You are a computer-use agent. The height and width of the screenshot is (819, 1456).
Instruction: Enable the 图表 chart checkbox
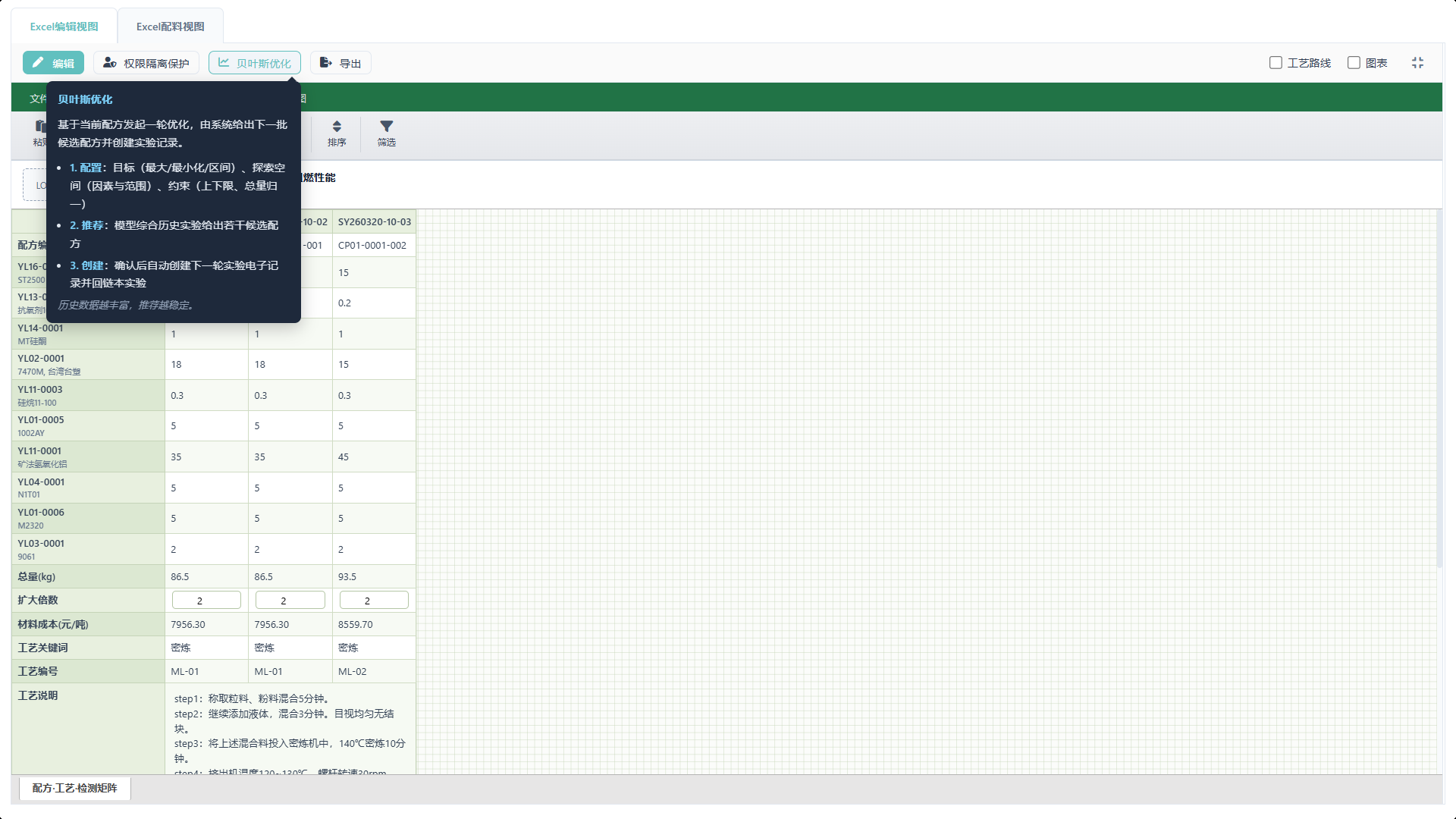[1354, 63]
